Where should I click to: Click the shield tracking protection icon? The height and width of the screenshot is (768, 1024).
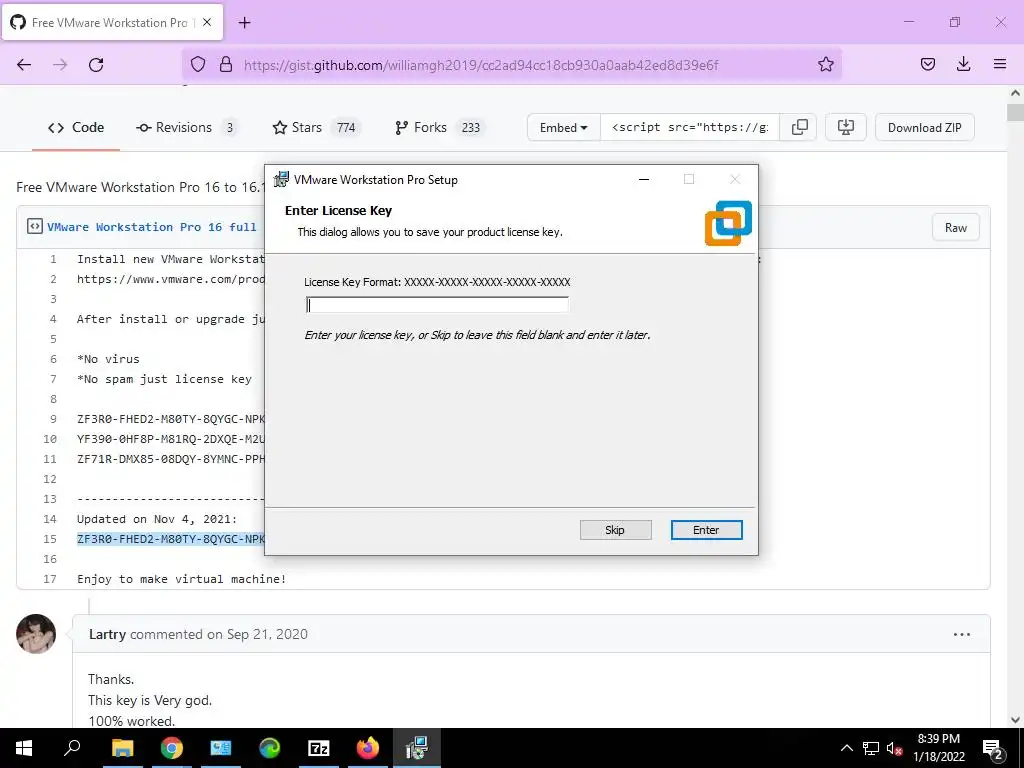coord(198,65)
